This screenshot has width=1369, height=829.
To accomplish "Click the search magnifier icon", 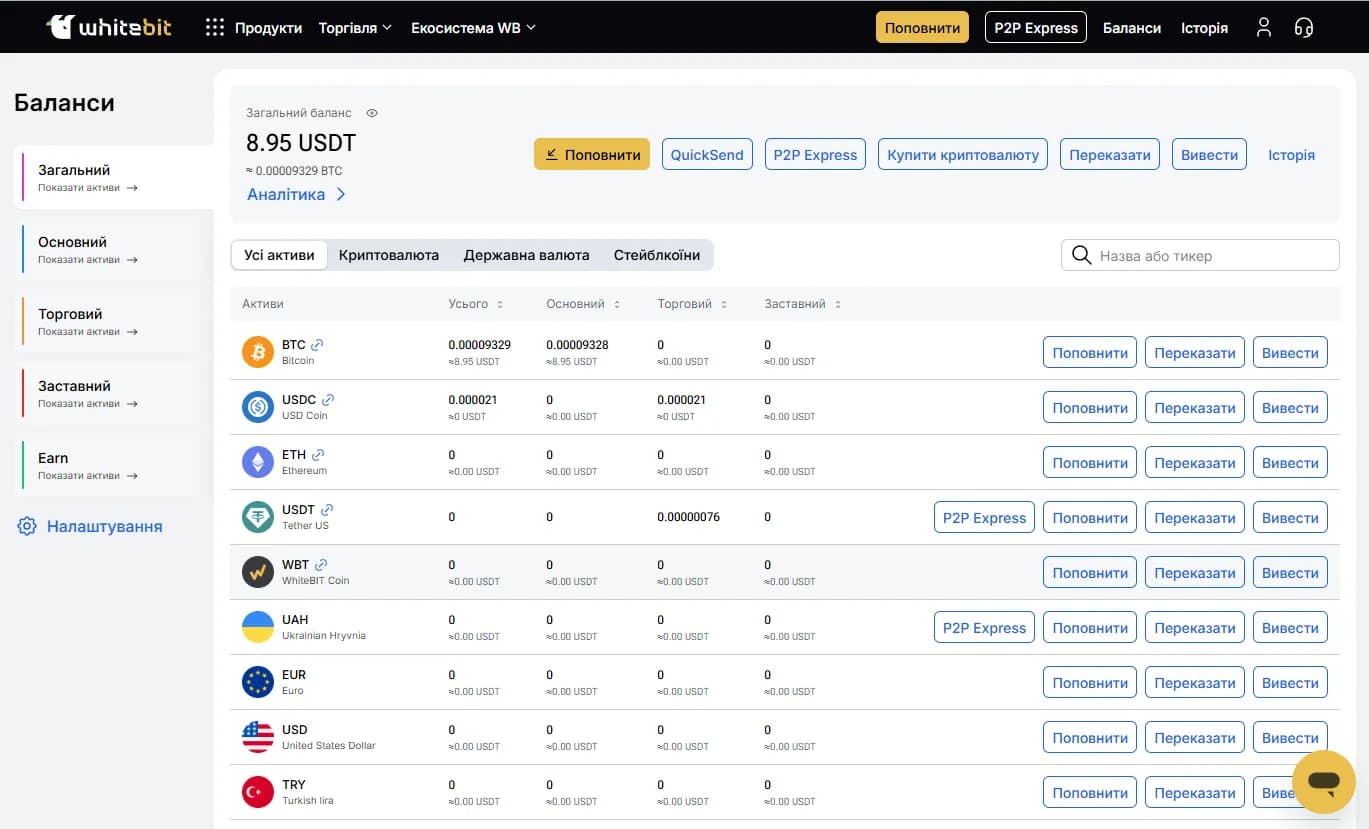I will [1081, 255].
